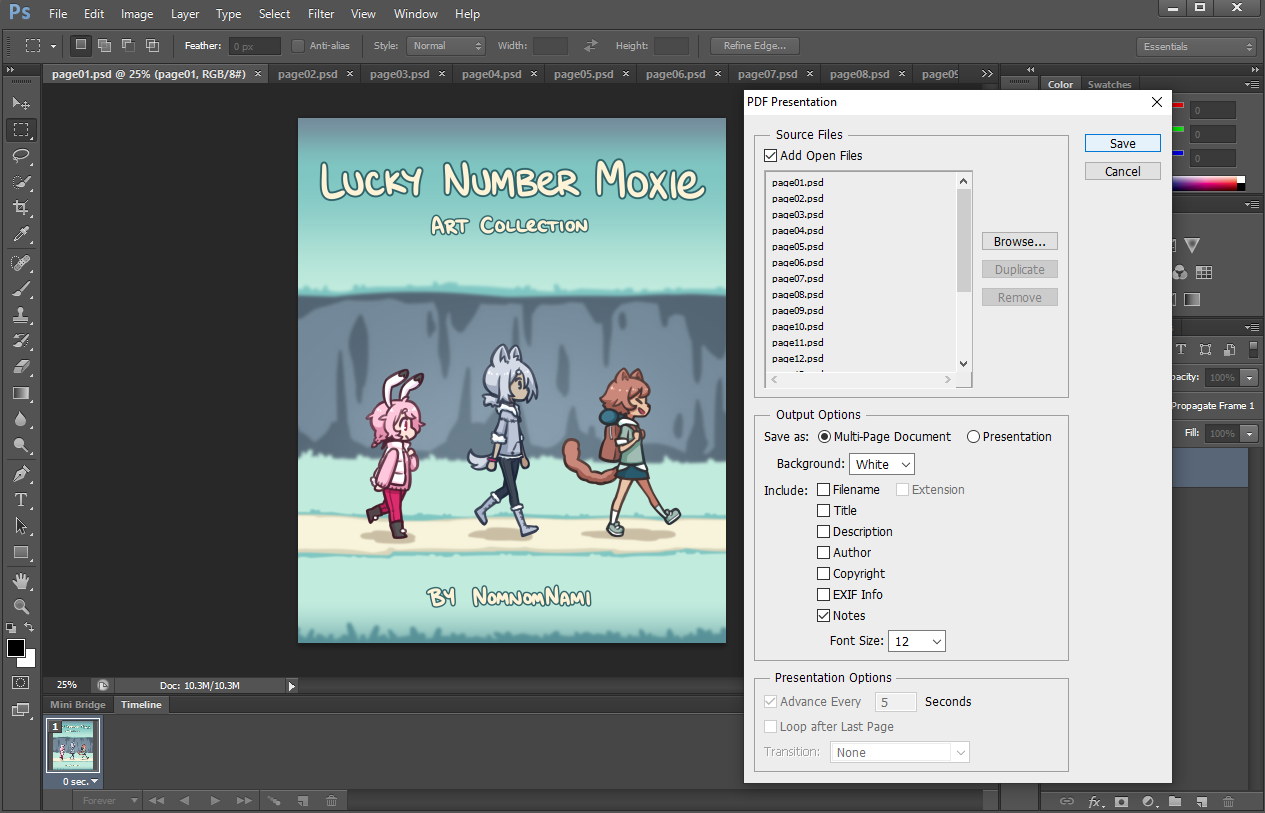1265x813 pixels.
Task: Select the Dodge tool
Action: [21, 445]
